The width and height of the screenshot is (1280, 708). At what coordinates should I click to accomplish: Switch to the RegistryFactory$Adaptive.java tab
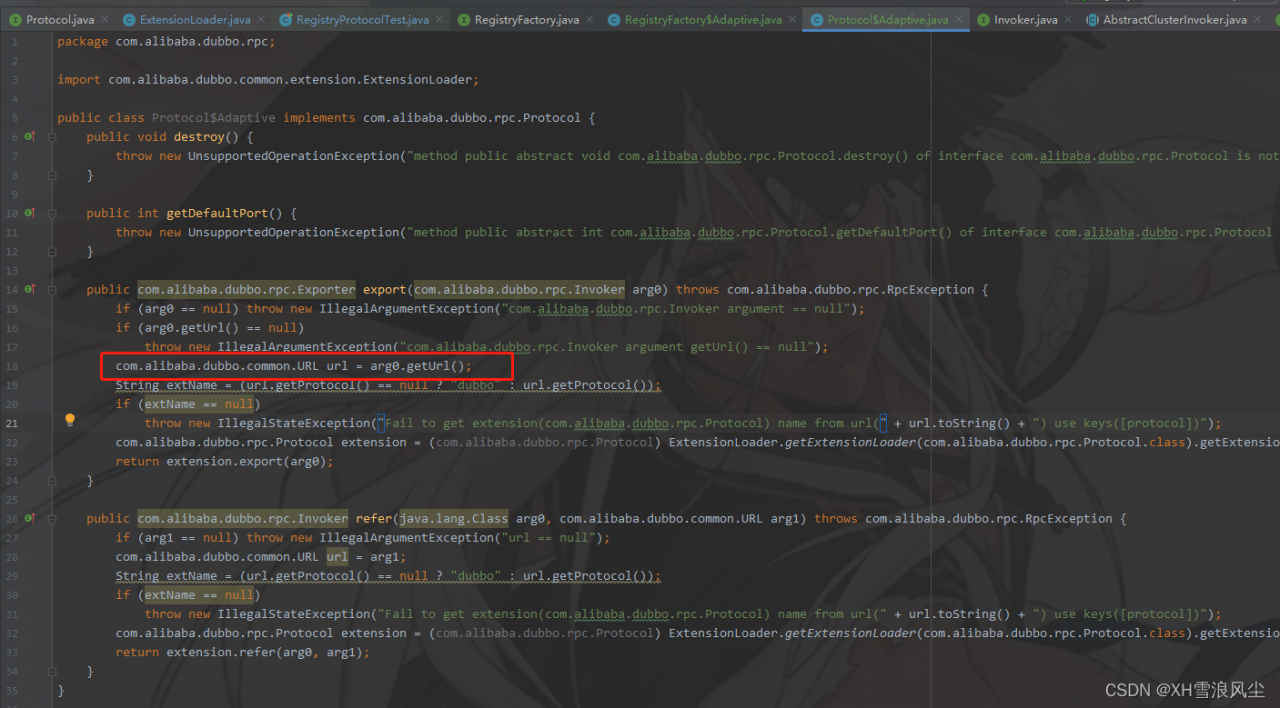[703, 19]
